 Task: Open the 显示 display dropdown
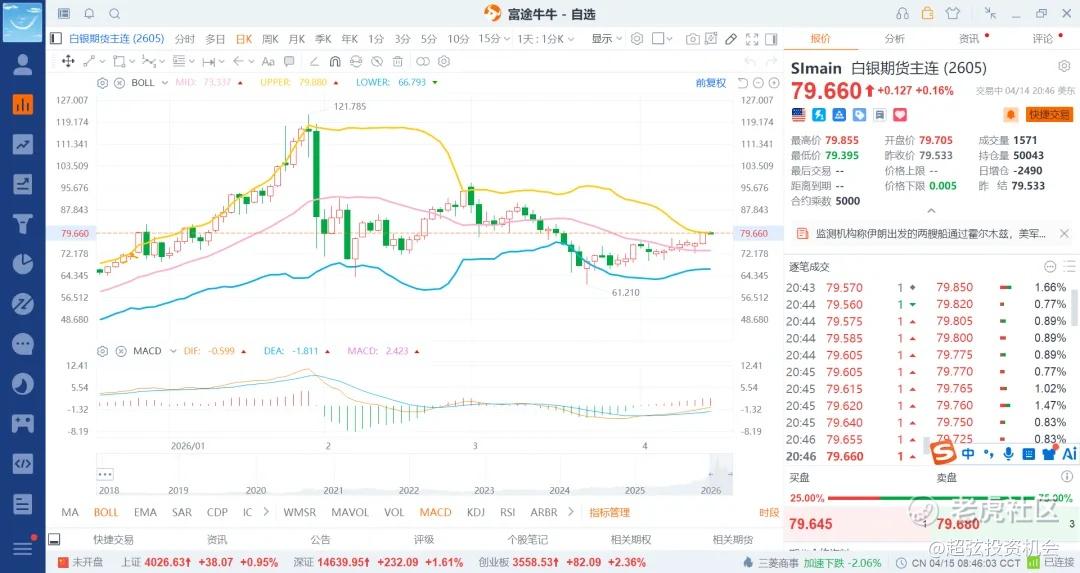coord(606,39)
